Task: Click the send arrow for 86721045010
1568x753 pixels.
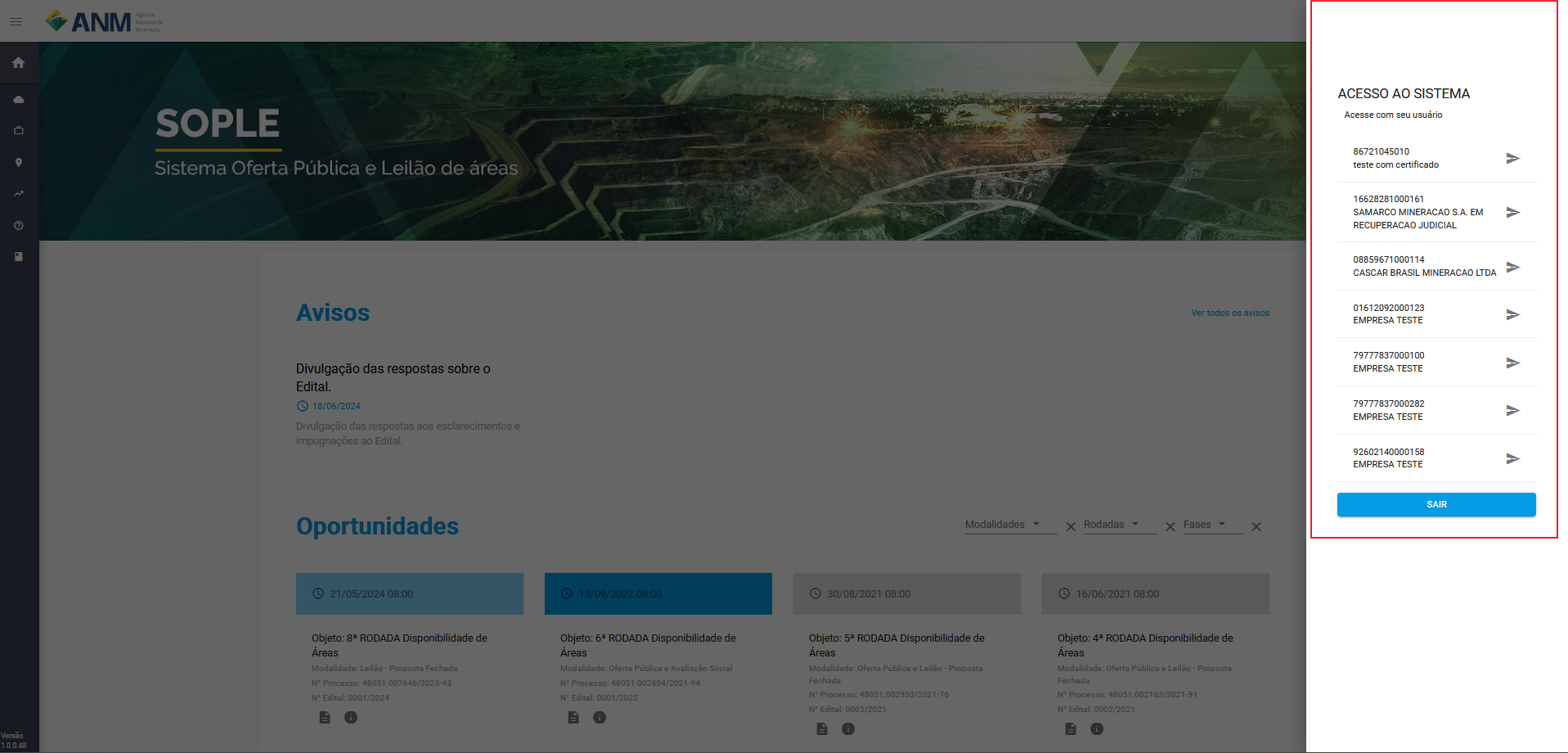Action: click(1512, 158)
